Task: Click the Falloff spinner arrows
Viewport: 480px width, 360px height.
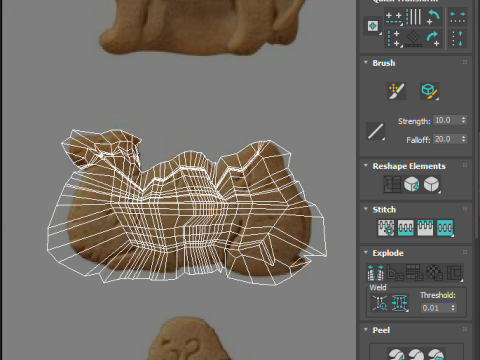Action: click(463, 139)
